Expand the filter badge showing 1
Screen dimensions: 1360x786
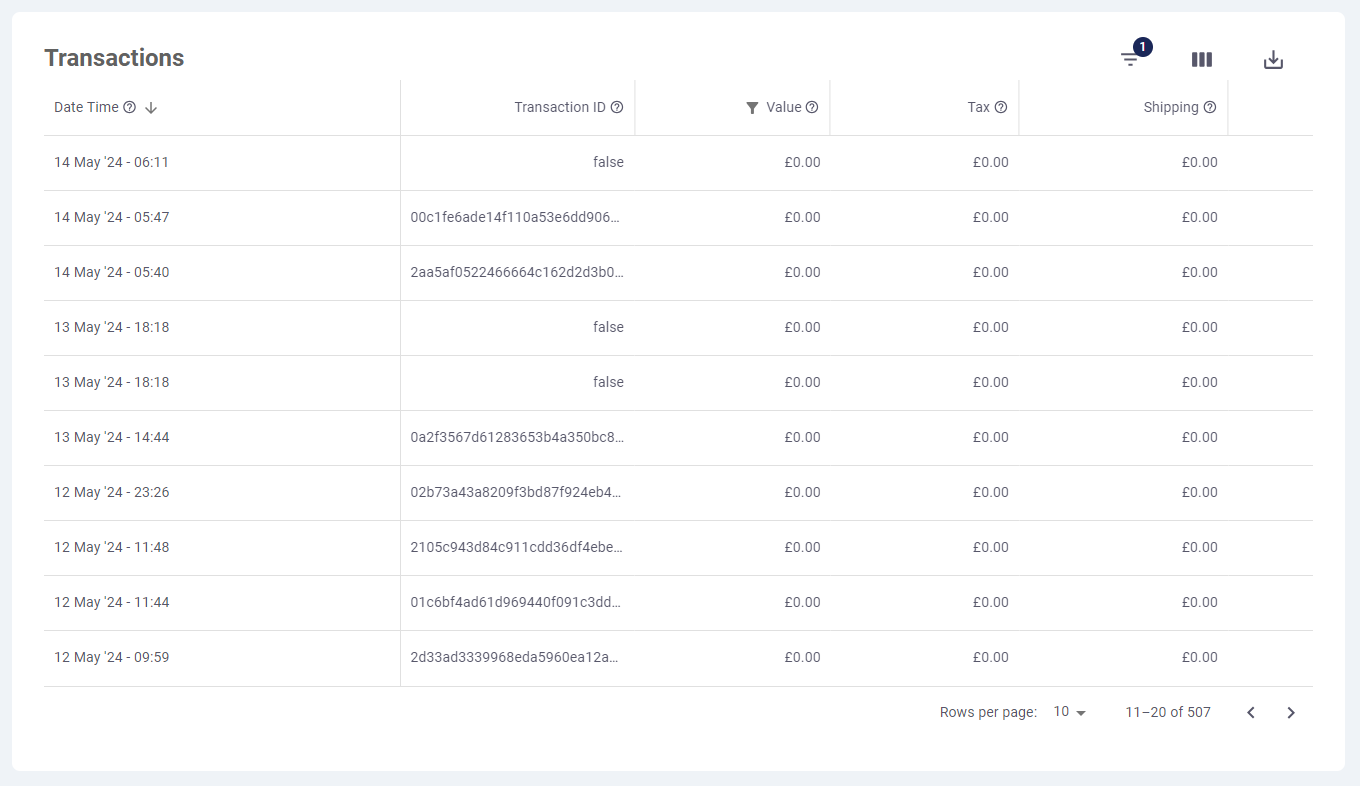[1141, 46]
